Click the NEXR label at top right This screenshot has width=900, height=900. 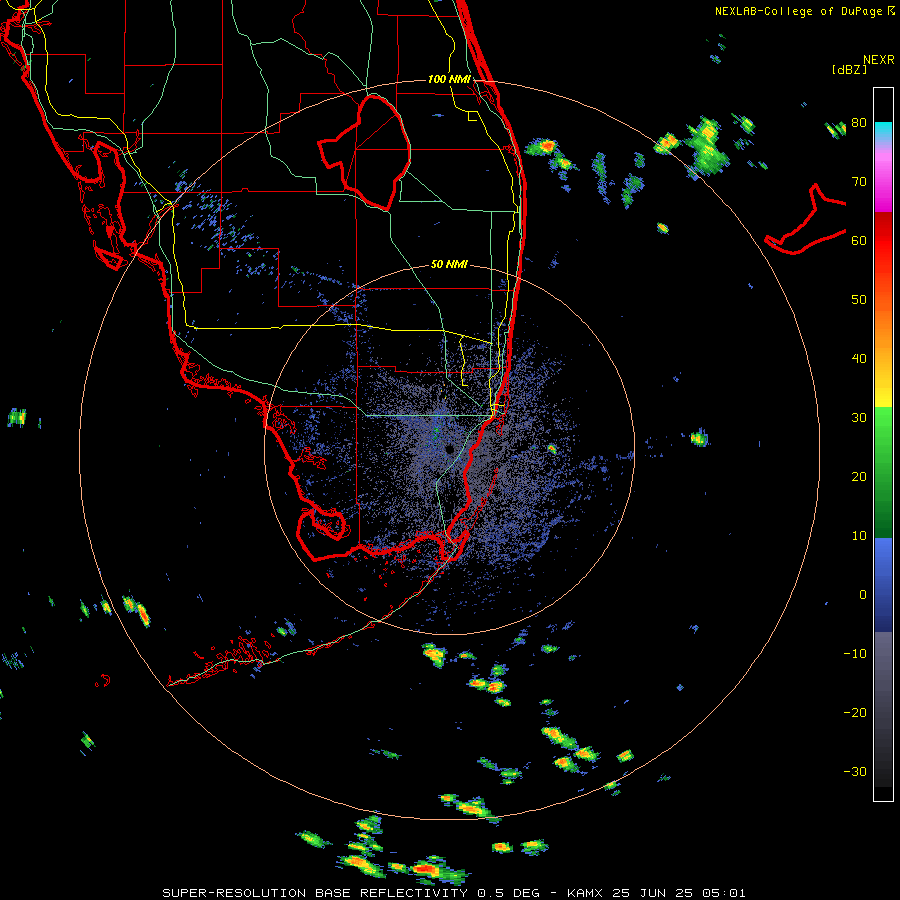(878, 60)
